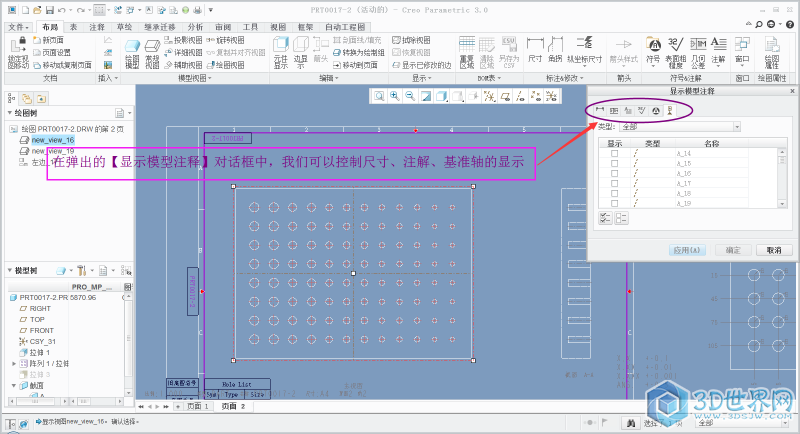Switch to the 分析 ribbon tab

195,27
